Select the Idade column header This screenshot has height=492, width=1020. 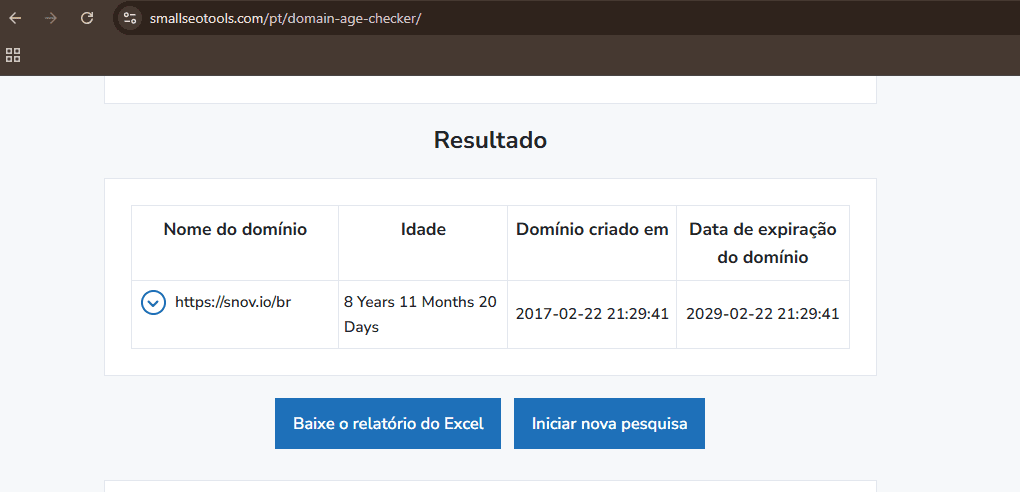coord(423,229)
